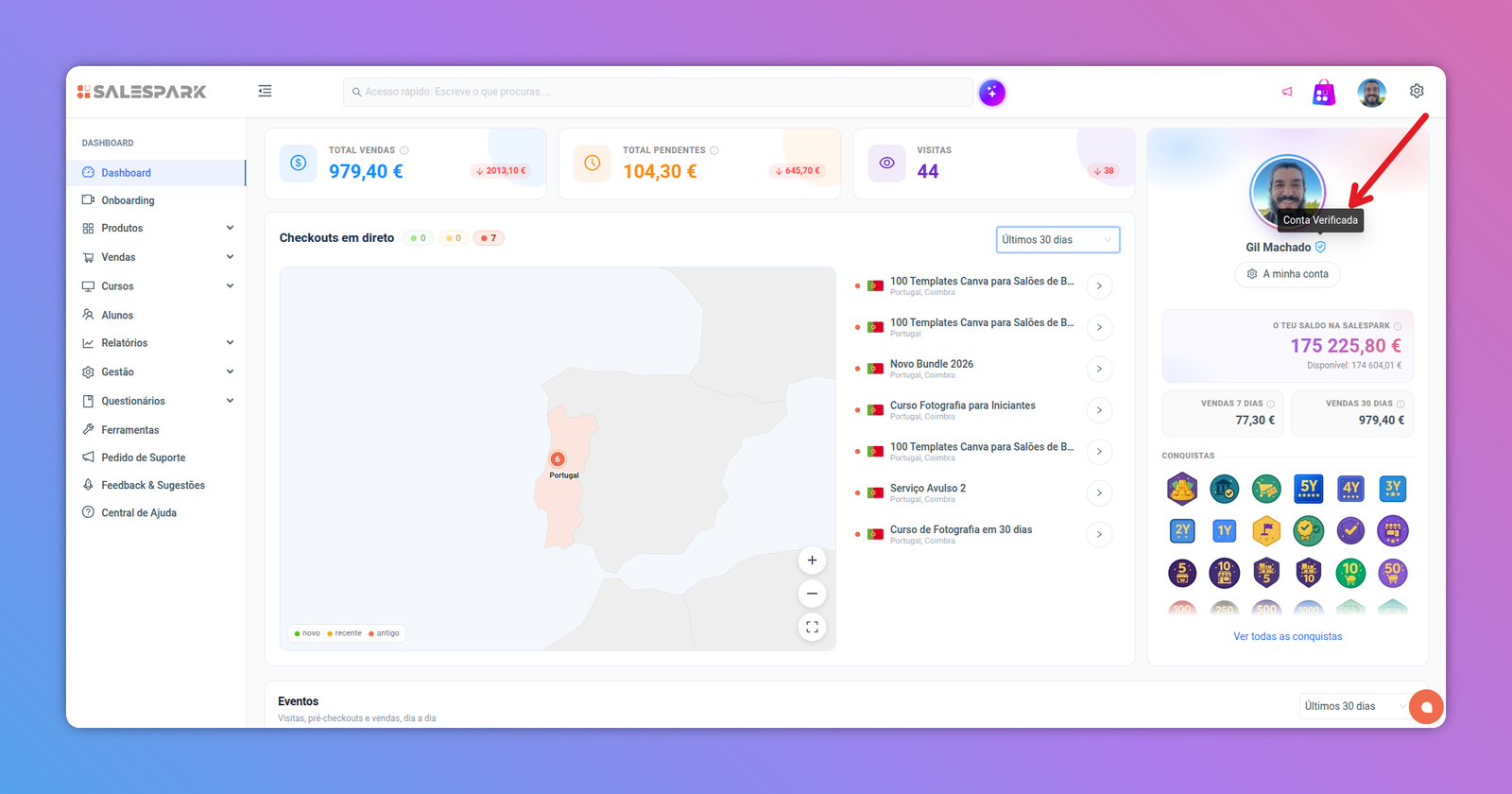
Task: Open the shopping bag marketplace icon
Action: coord(1324,93)
